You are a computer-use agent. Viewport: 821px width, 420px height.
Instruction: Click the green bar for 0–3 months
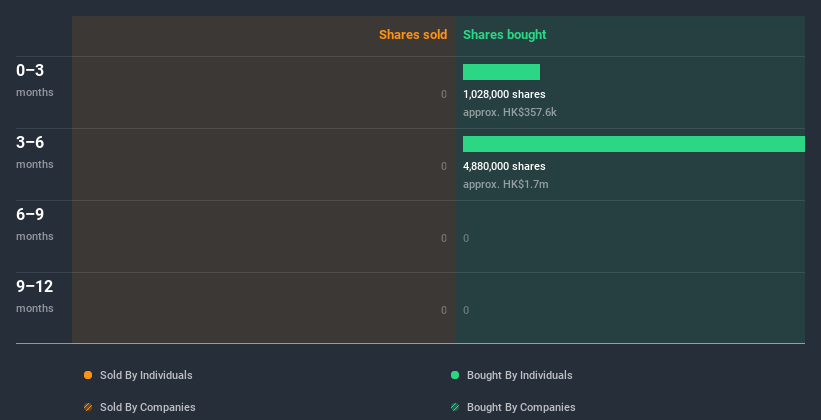[x=501, y=72]
